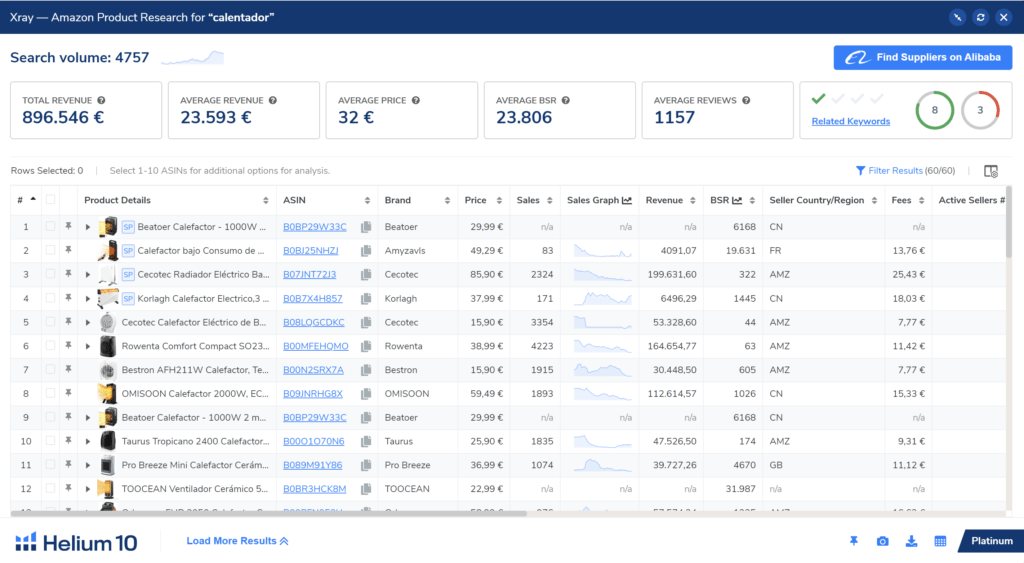Expand row 1 Beatoer Calefactor variations
Viewport: 1024px width, 563px height.
coord(88,227)
